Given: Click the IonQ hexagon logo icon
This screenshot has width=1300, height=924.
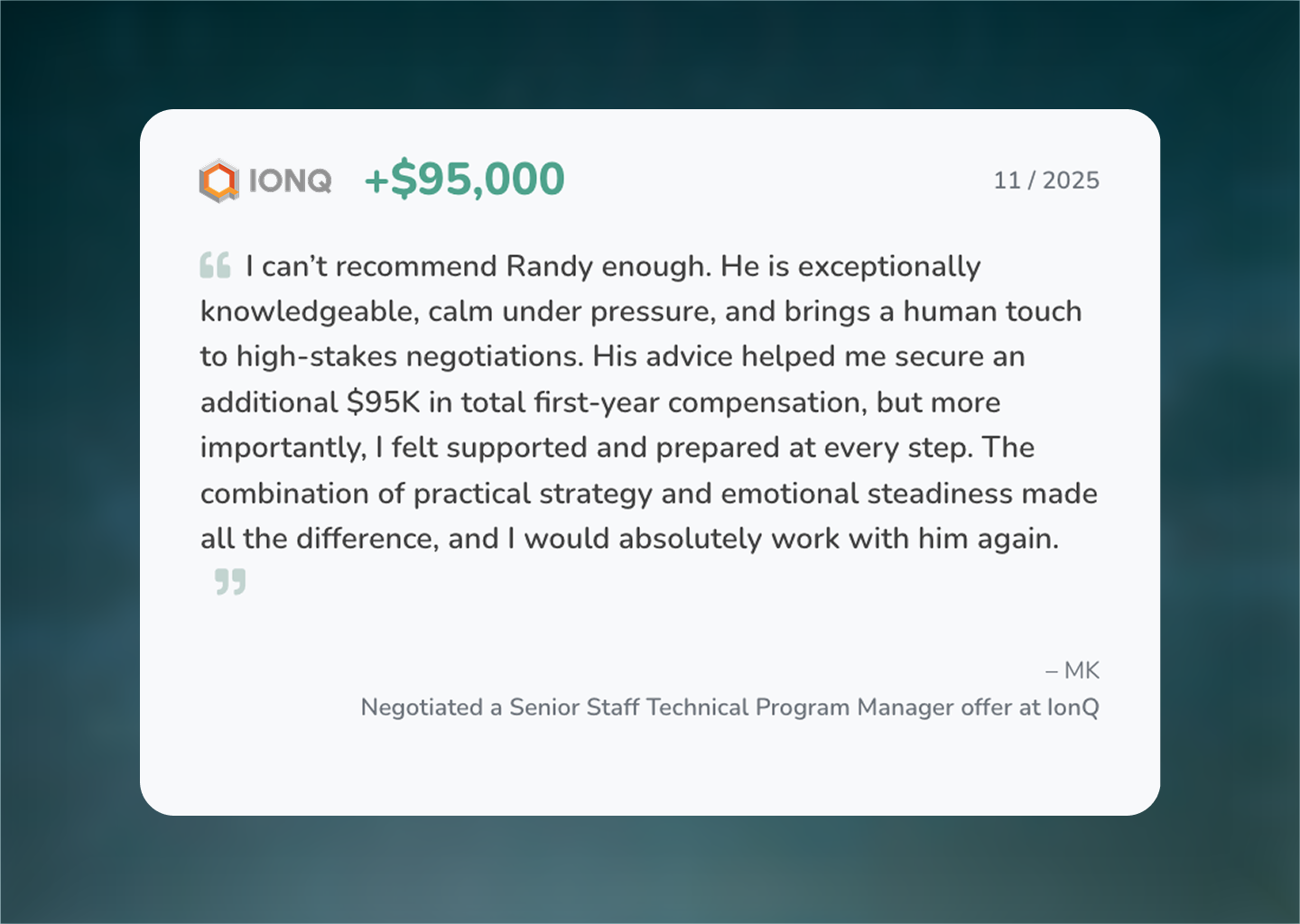Looking at the screenshot, I should 218,180.
